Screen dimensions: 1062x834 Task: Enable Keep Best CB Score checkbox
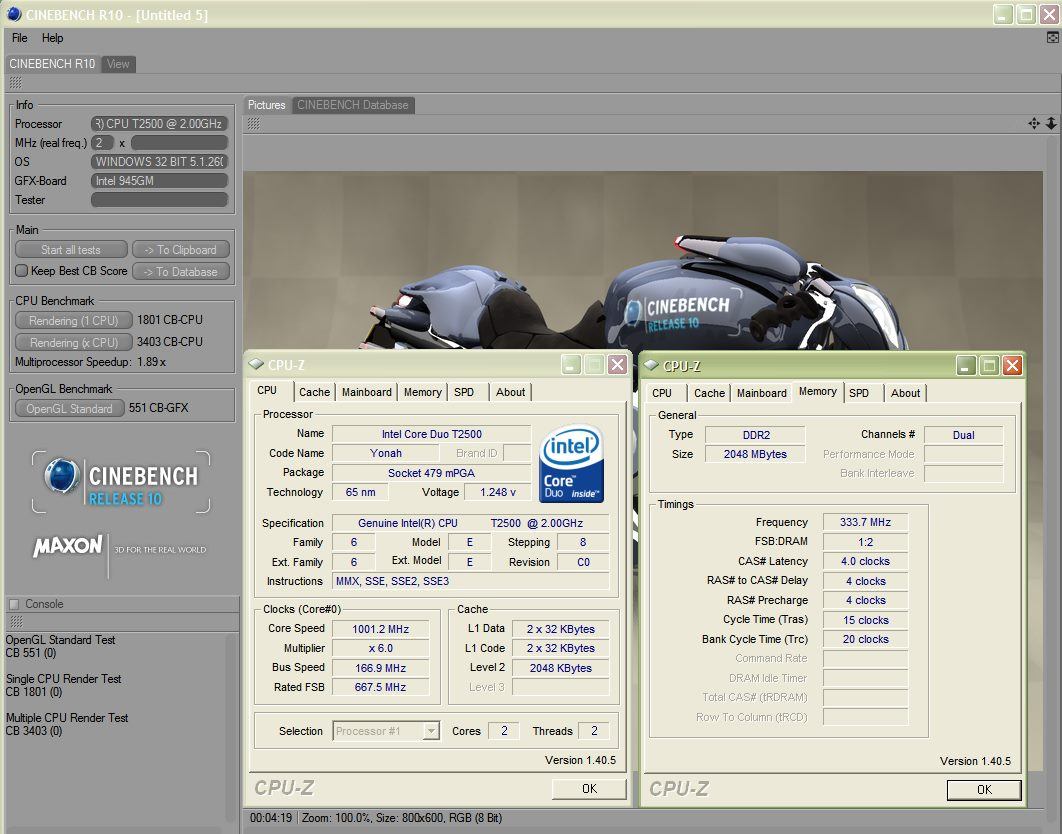(22, 271)
